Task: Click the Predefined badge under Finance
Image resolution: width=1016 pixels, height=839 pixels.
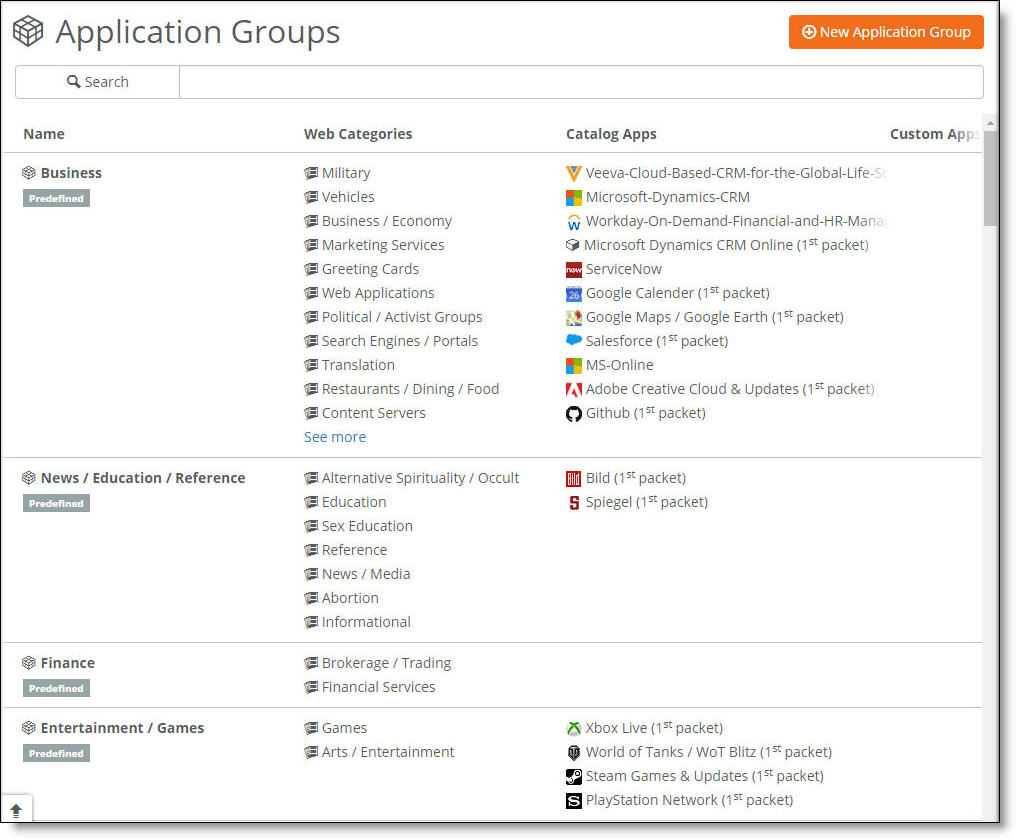Action: click(x=56, y=688)
